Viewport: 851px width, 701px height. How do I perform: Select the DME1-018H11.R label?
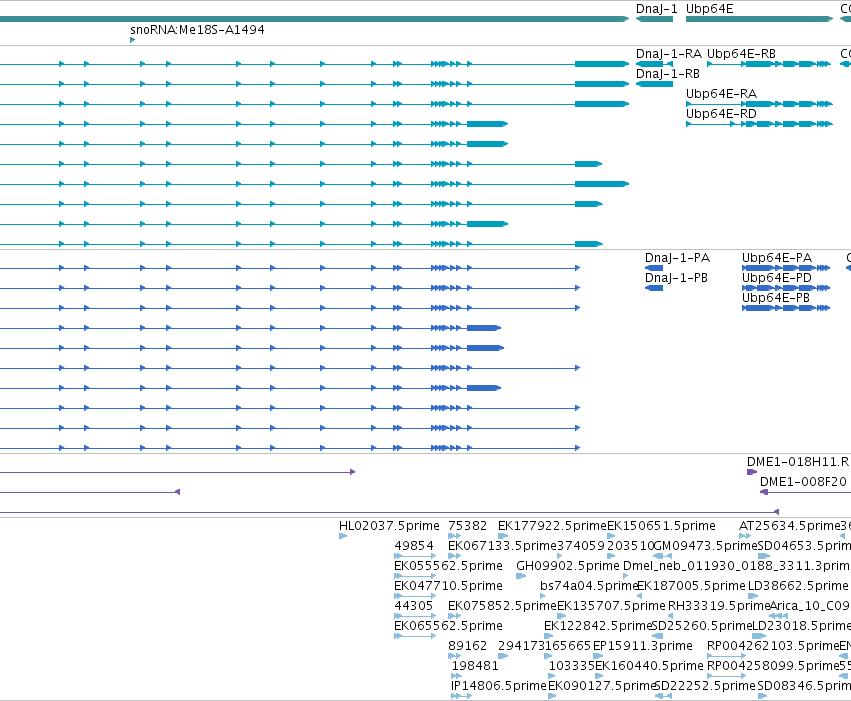click(x=798, y=462)
